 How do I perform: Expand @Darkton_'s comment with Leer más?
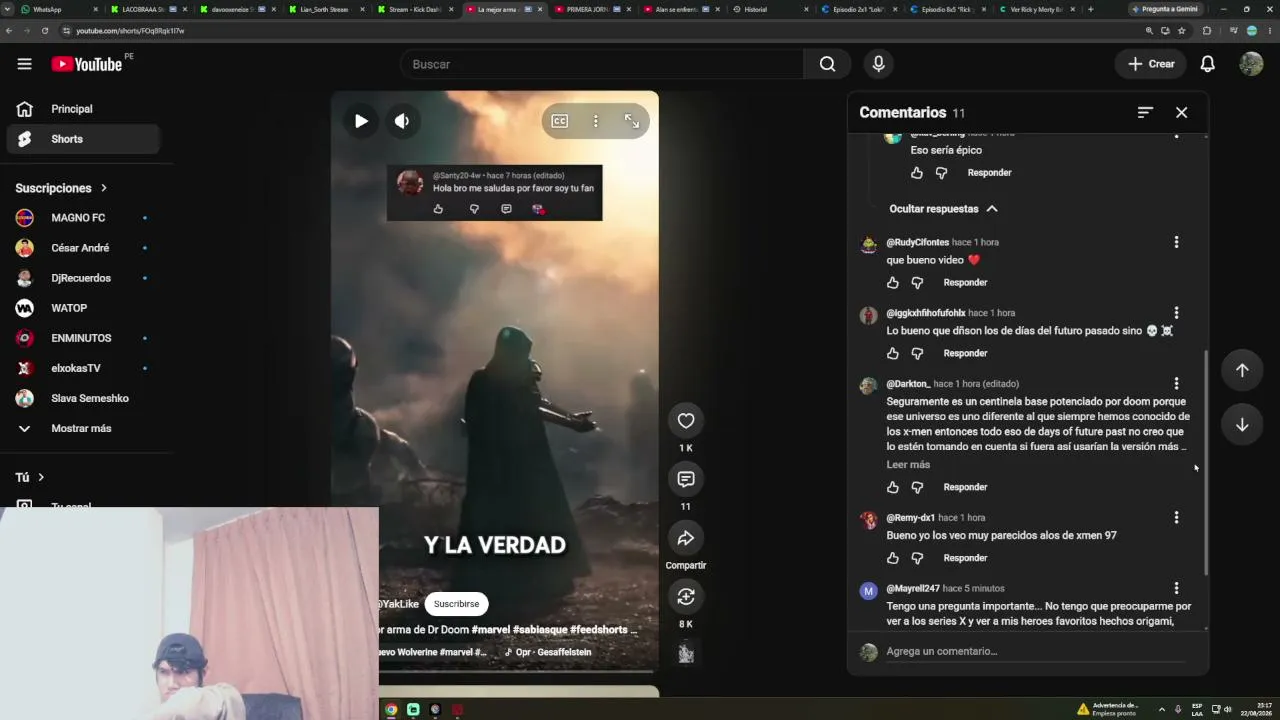click(908, 465)
